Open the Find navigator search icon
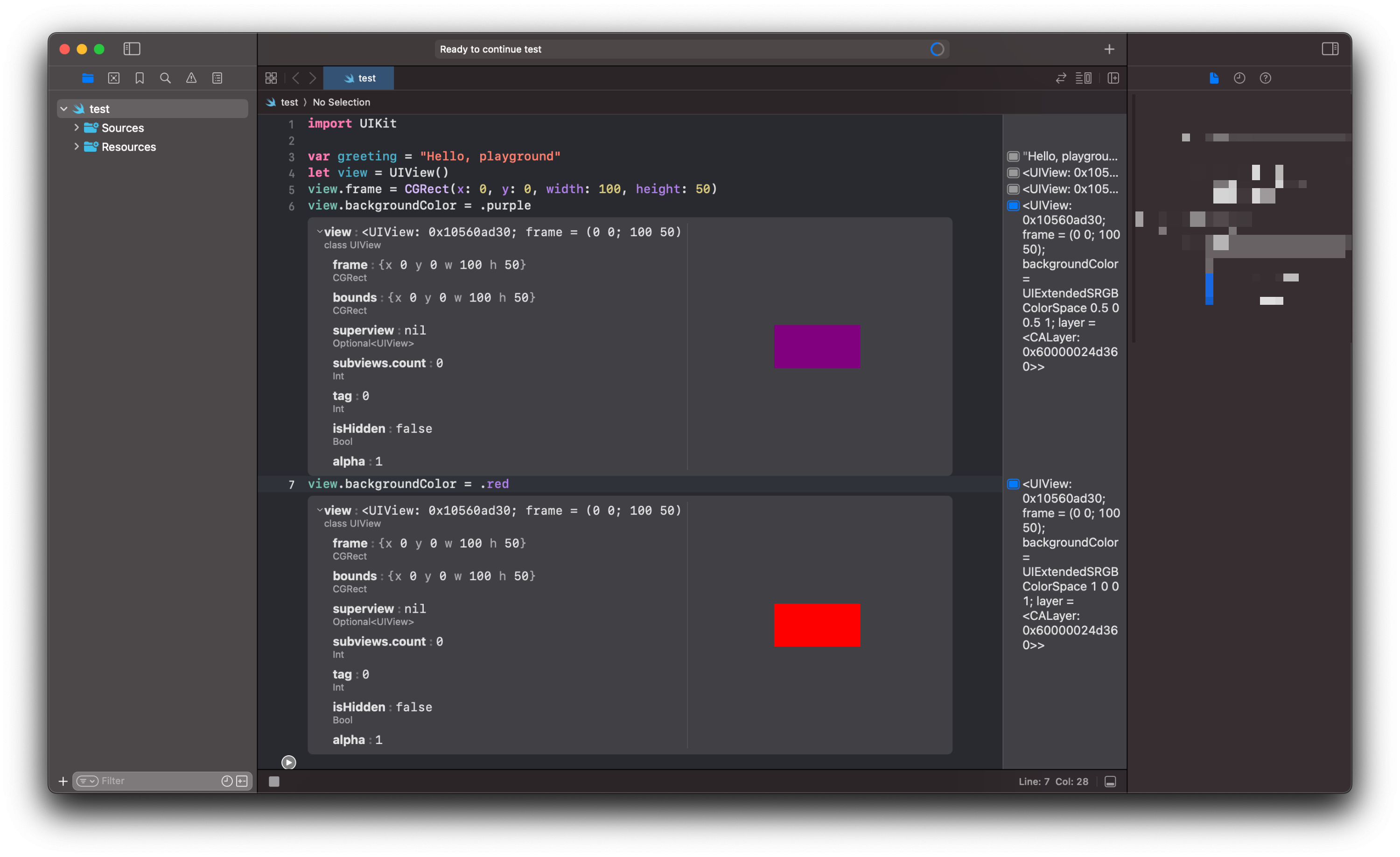1400x857 pixels. coord(165,78)
